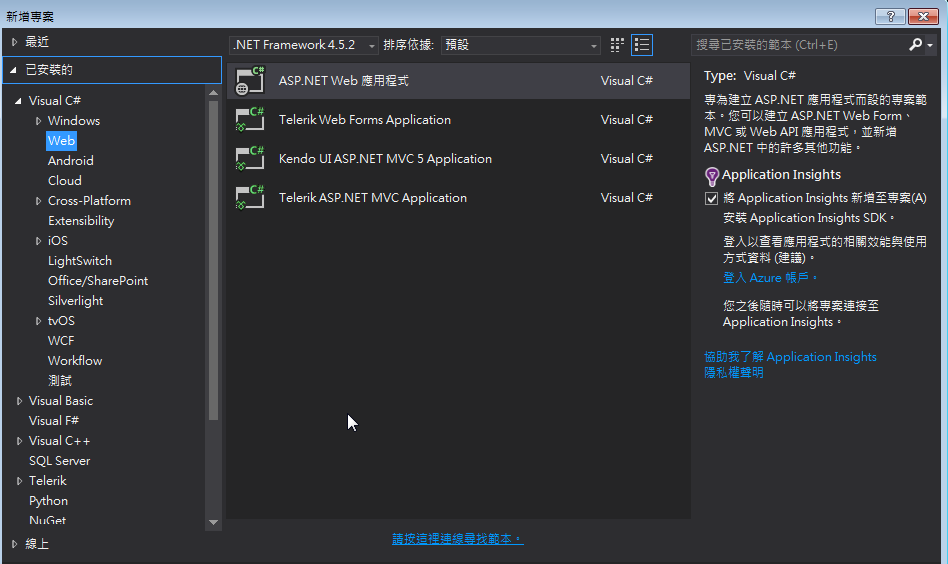Select ASP.NET Web application template icon
948x564 pixels.
pos(250,81)
